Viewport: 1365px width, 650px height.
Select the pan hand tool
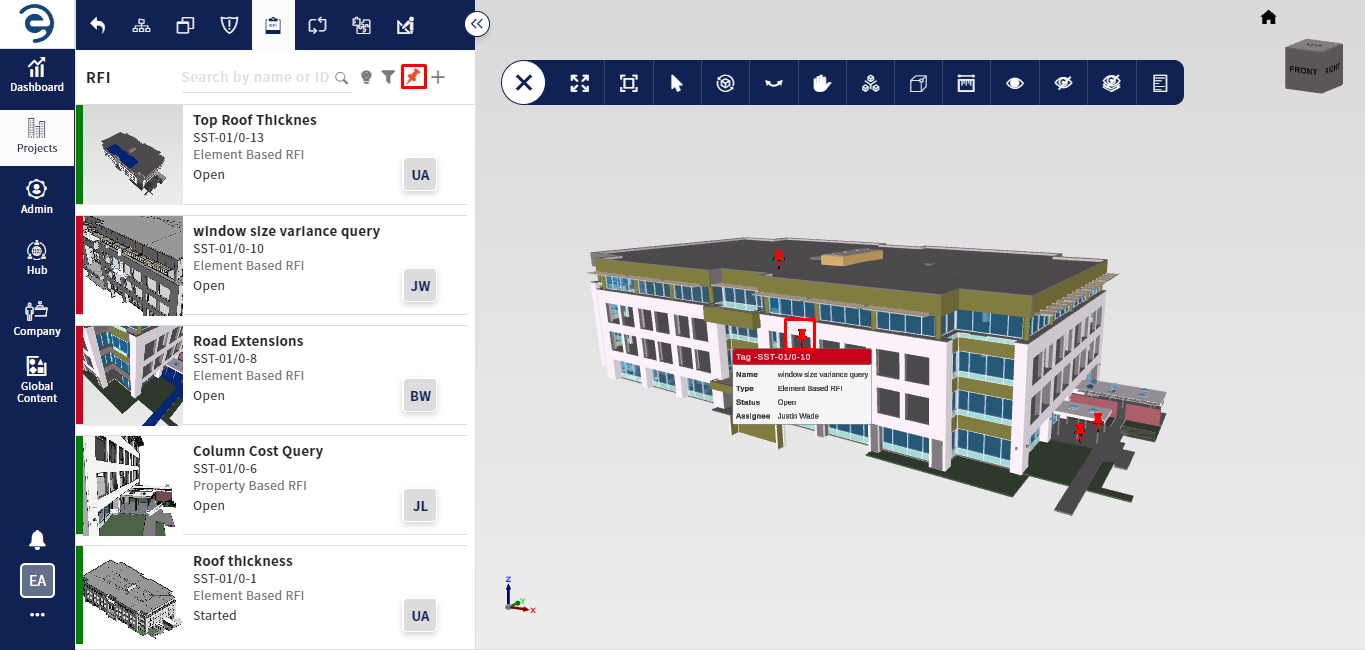point(822,83)
